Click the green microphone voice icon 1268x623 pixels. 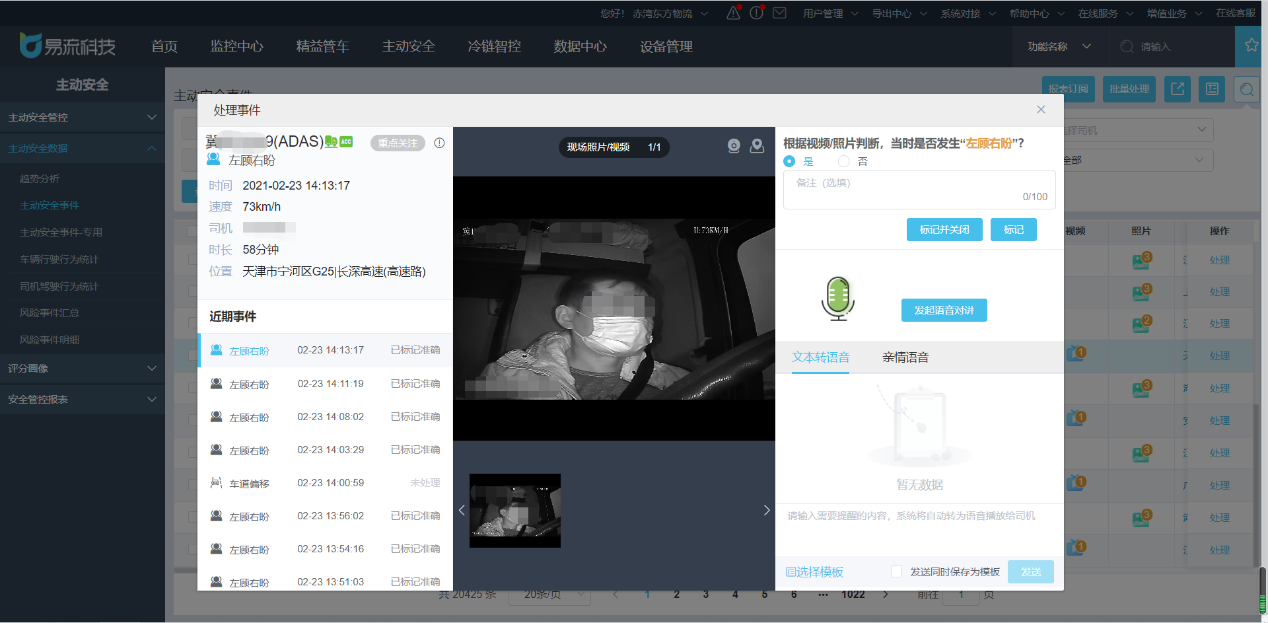(840, 298)
